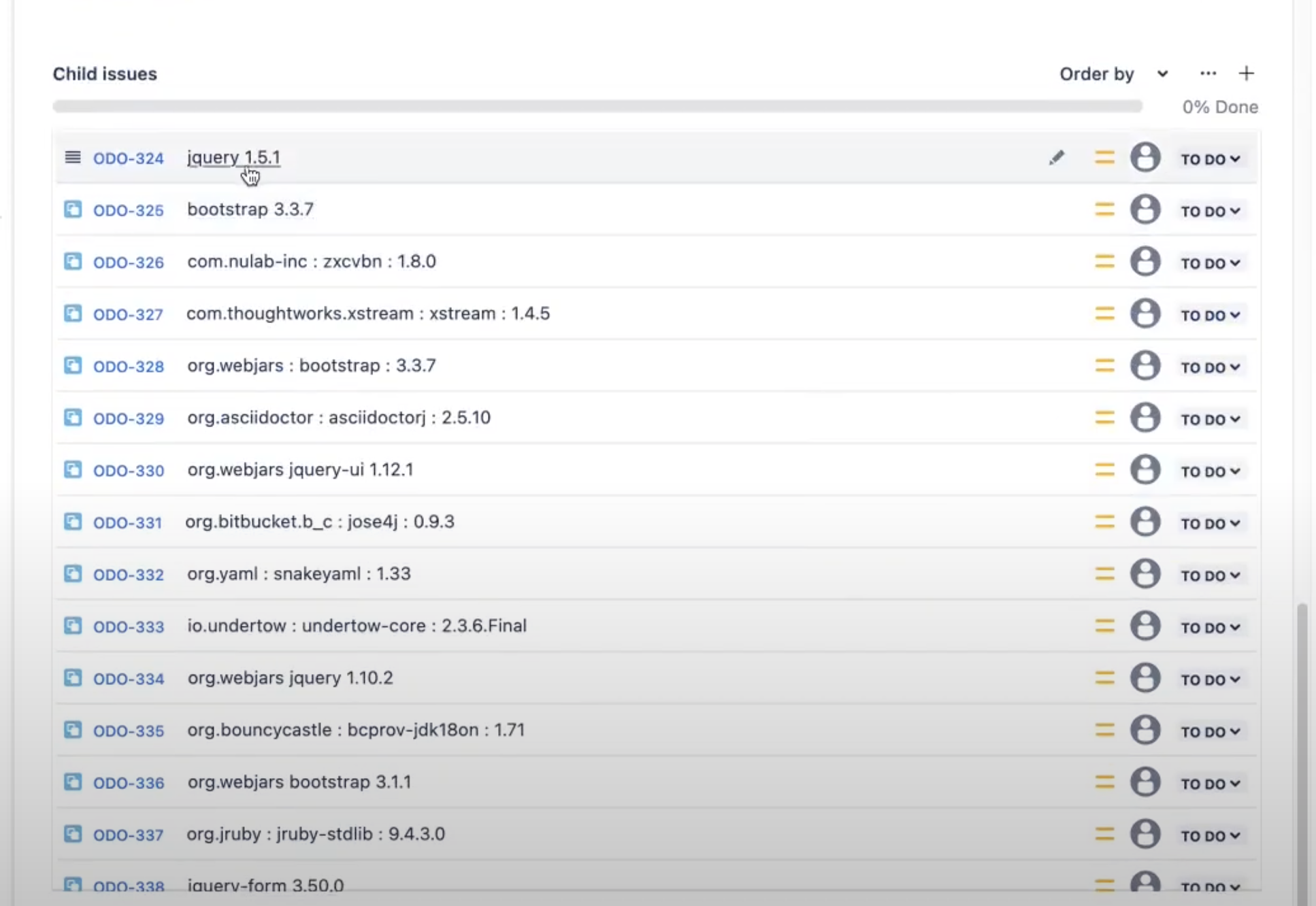
Task: Open the TO DO status dropdown for ODO-330
Action: coord(1211,471)
